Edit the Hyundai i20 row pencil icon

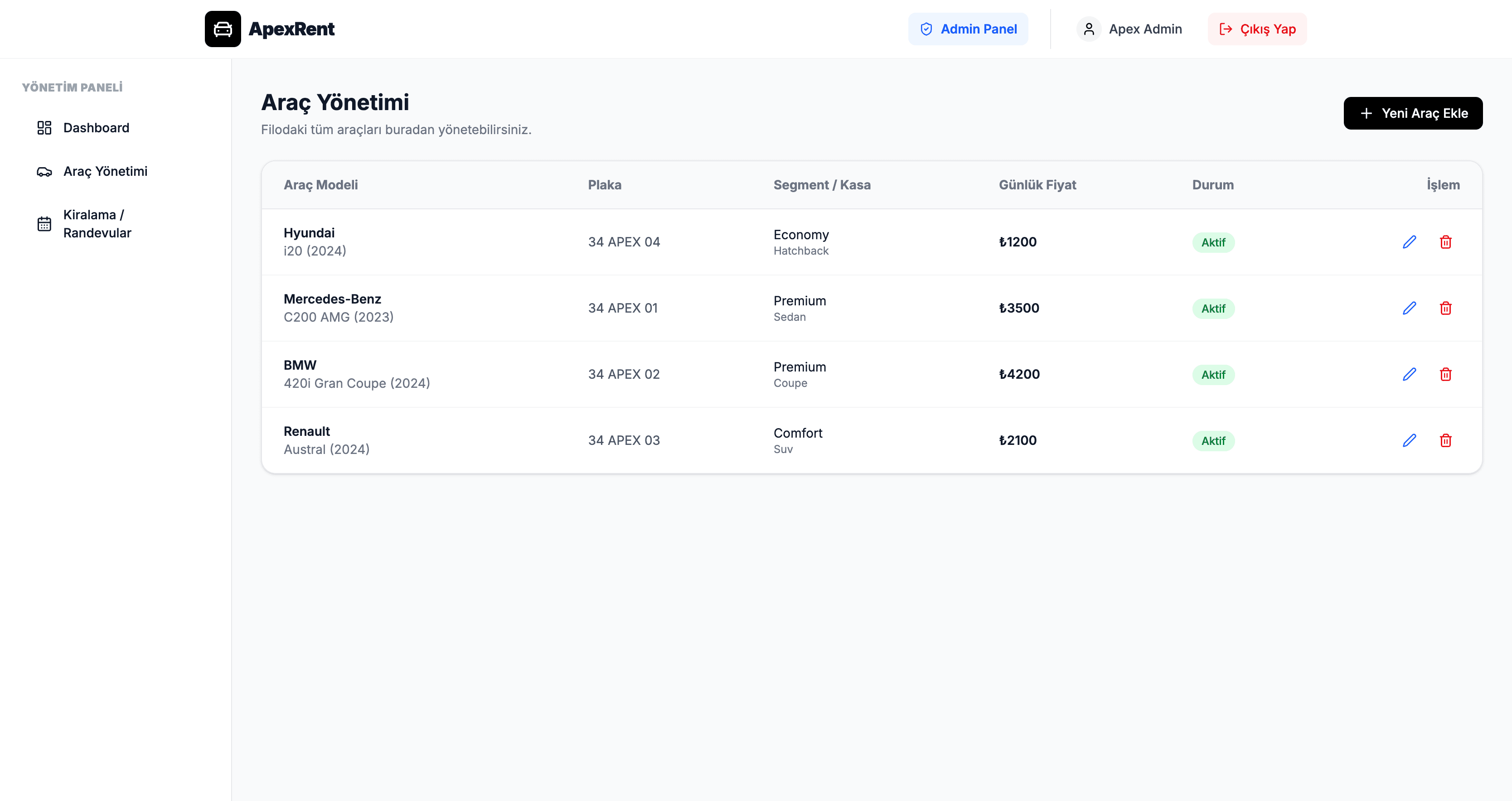(x=1409, y=242)
